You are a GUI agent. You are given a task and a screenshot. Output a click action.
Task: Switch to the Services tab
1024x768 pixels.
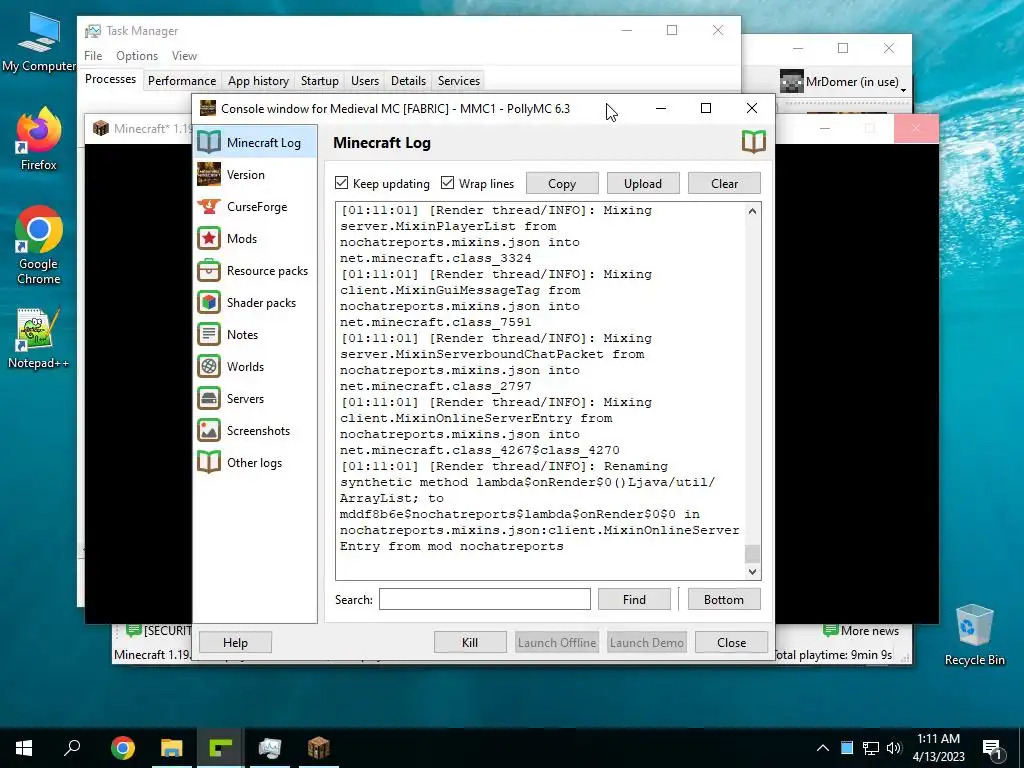[x=458, y=80]
